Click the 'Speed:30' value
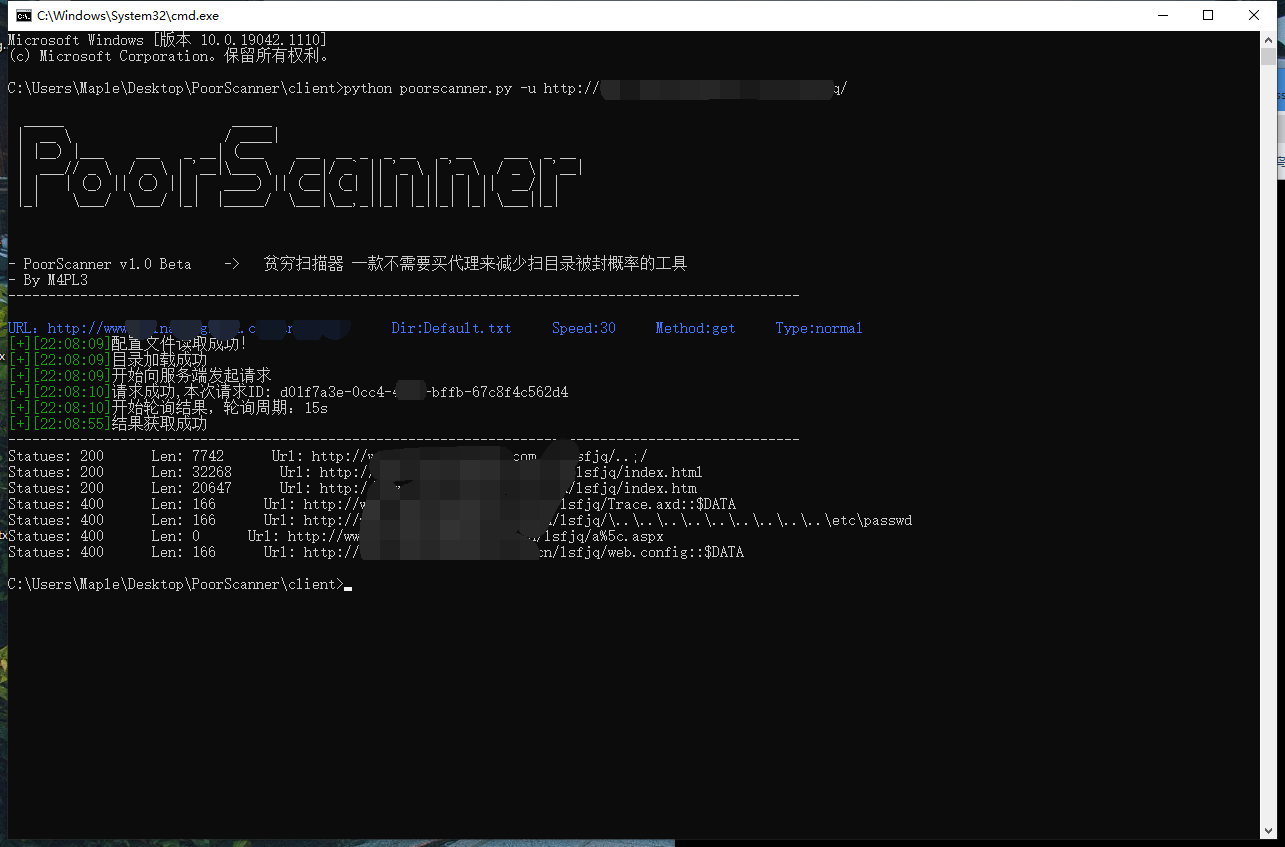Viewport: 1285px width, 847px height. coord(583,328)
